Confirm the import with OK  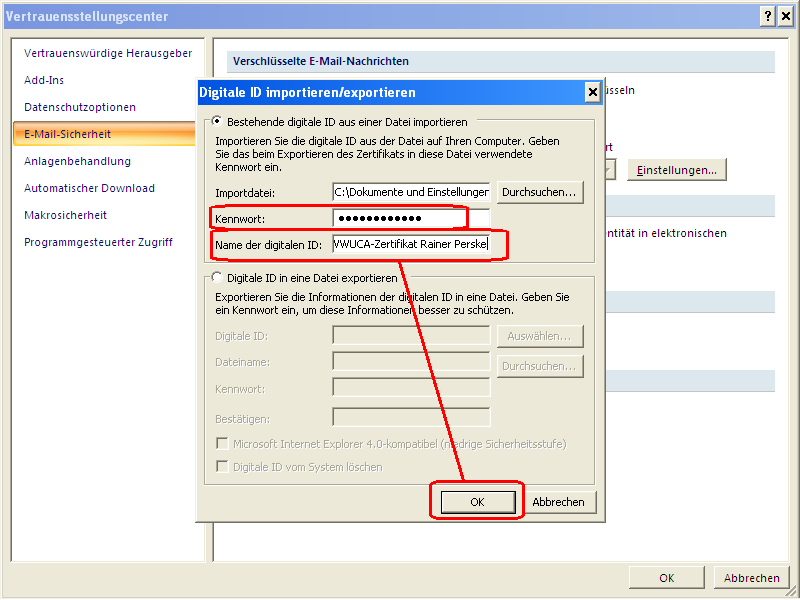pyautogui.click(x=477, y=500)
